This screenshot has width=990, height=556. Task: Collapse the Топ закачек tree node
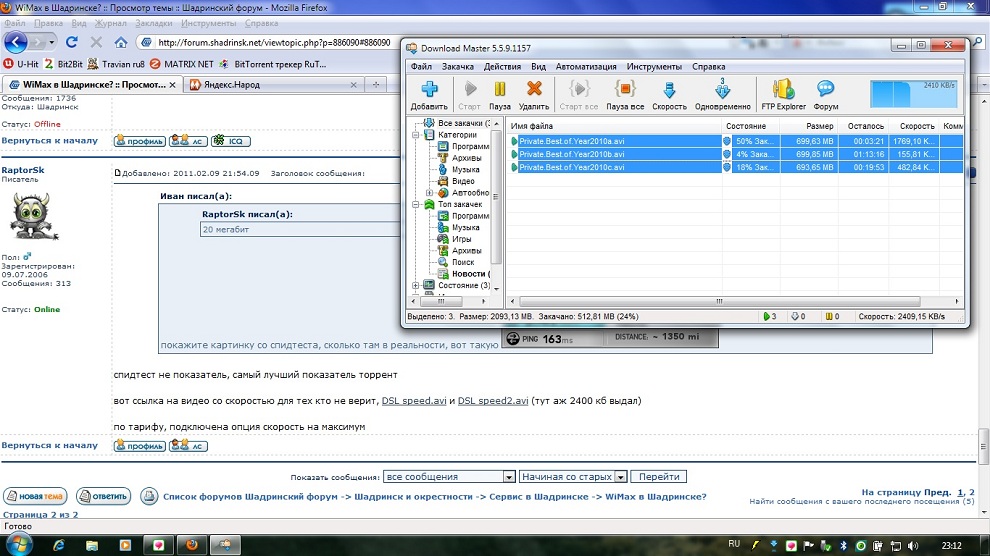point(415,204)
